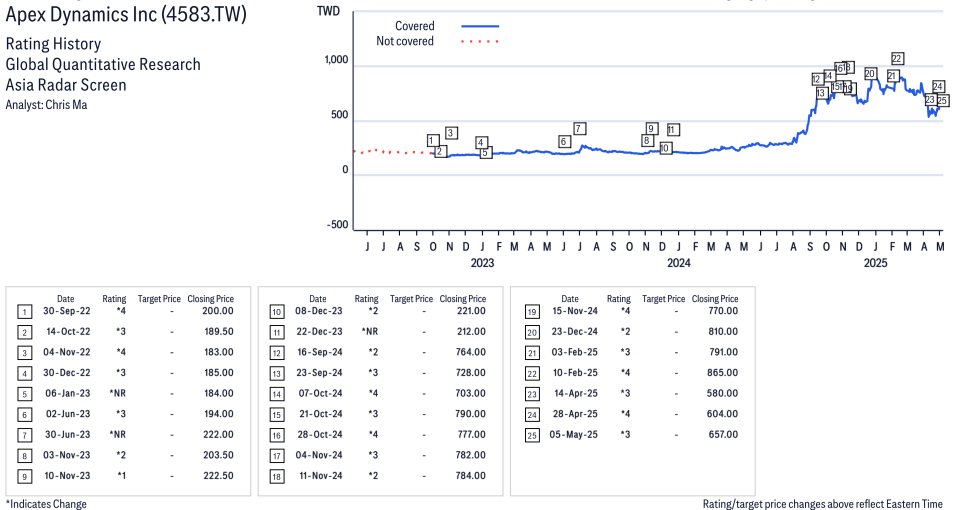Click the 16-Sep-24 date cell
The width and height of the screenshot is (954, 510).
coord(320,352)
